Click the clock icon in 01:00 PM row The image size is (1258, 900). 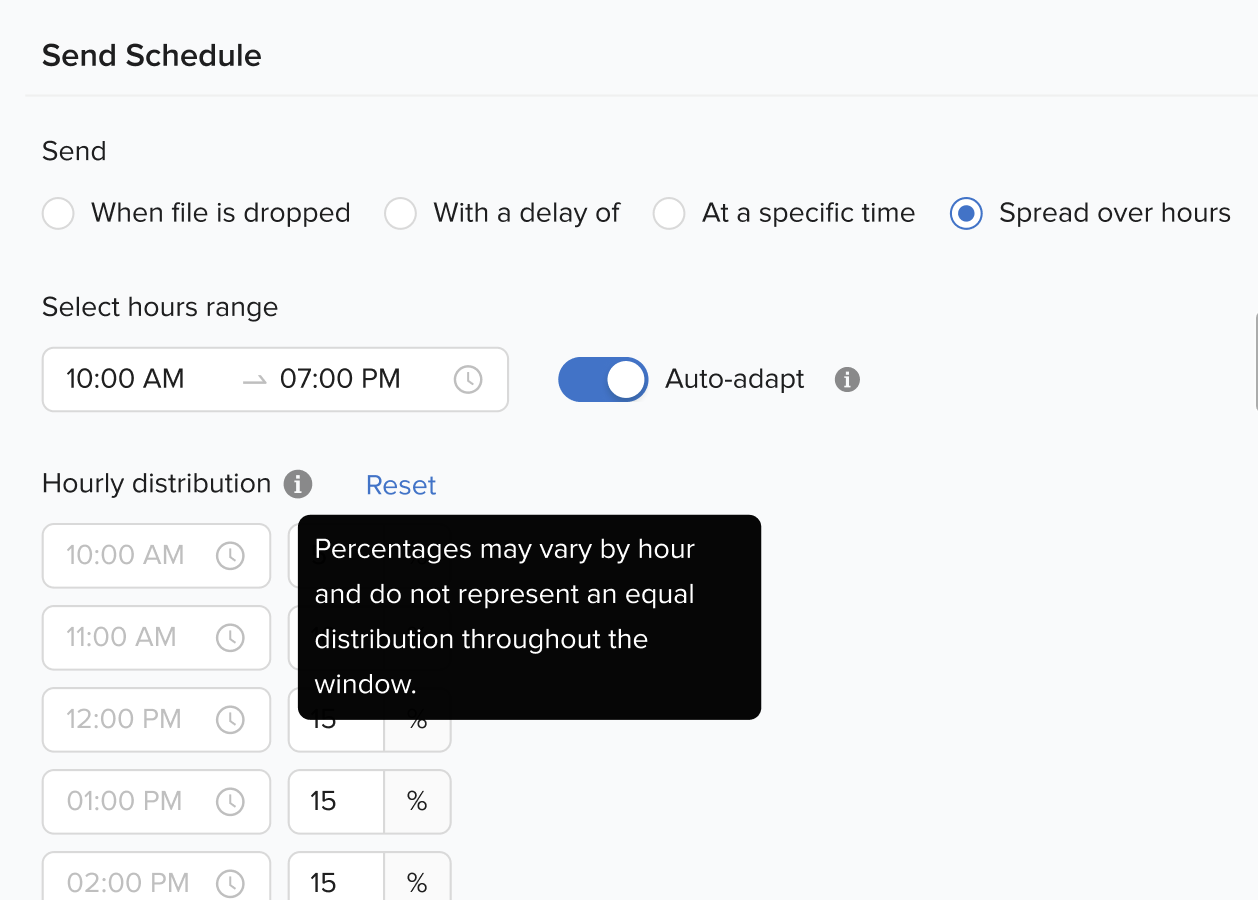click(231, 802)
